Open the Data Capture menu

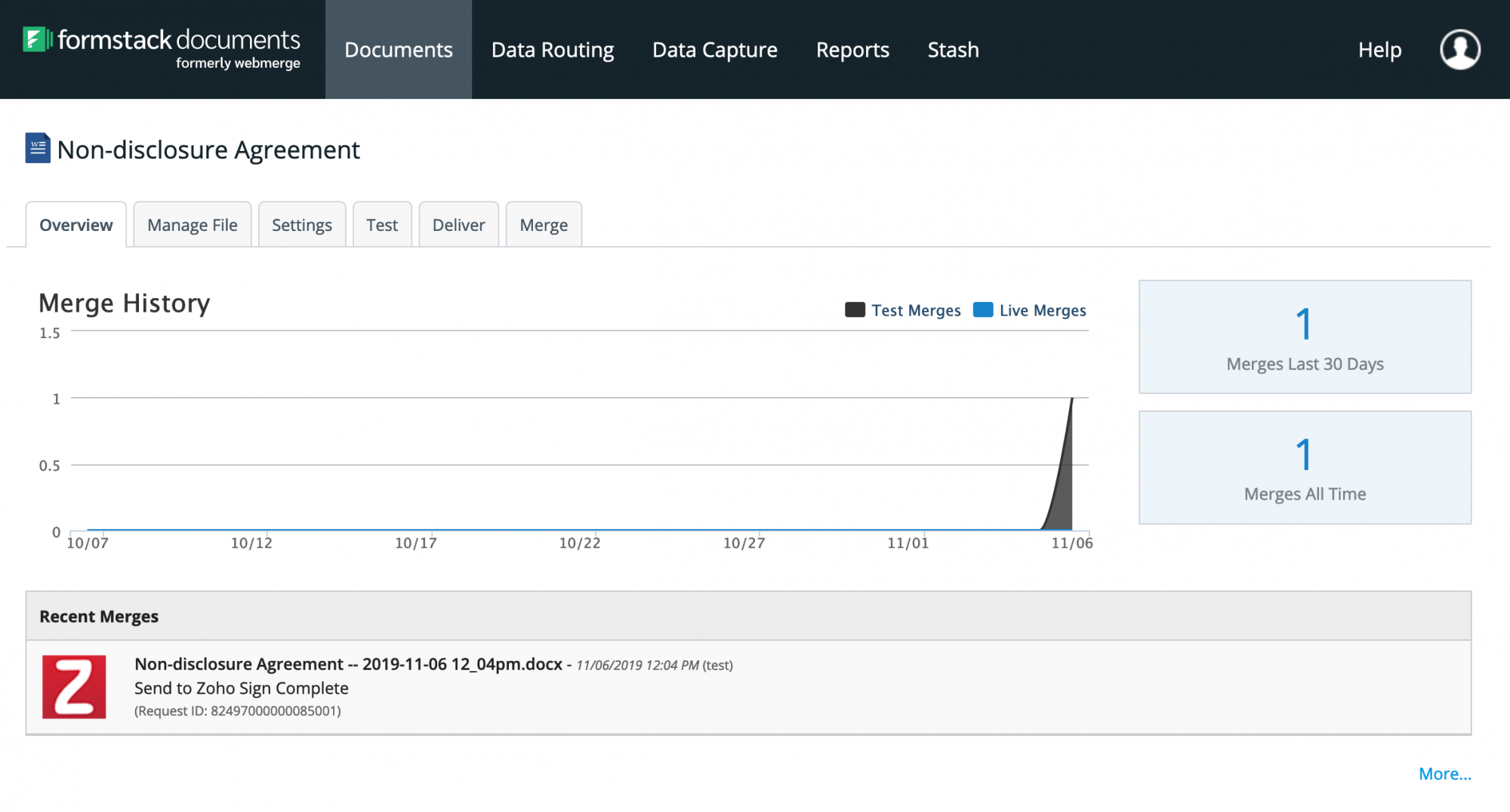(715, 50)
